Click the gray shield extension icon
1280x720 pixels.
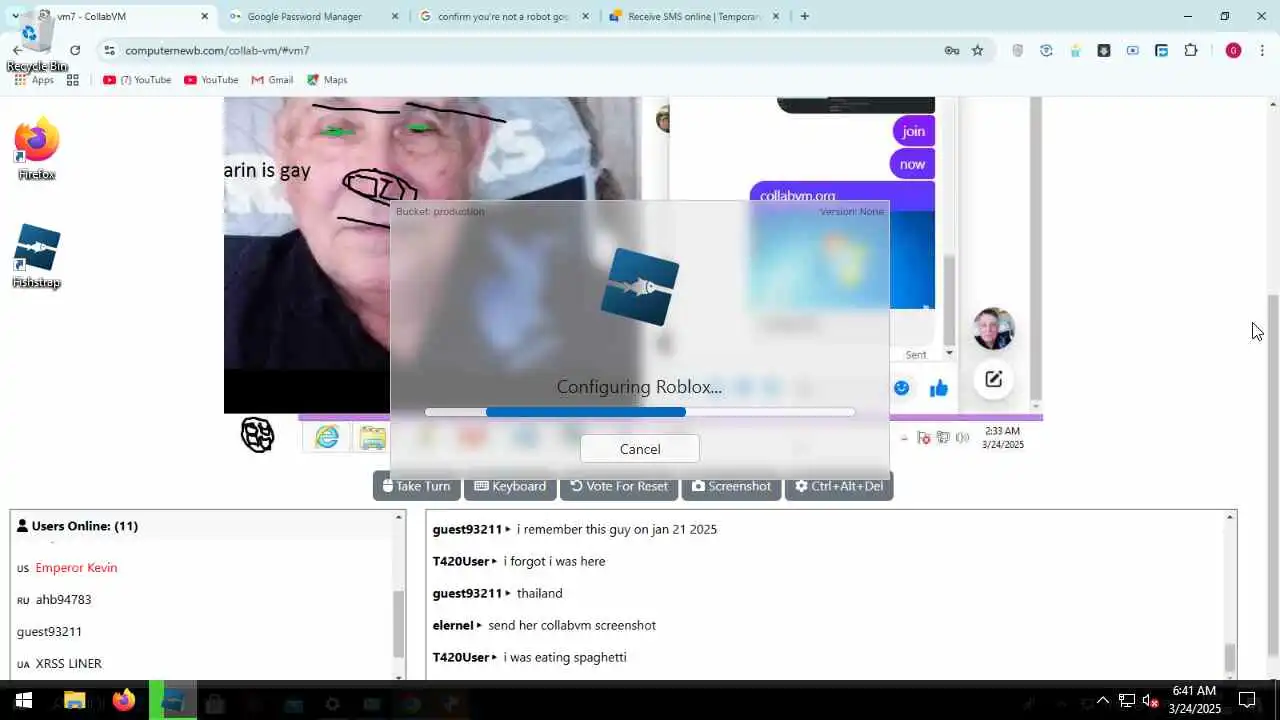coord(1018,50)
